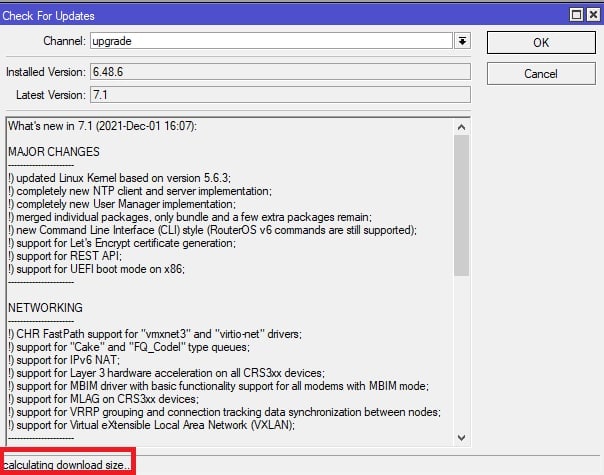Click the changelog scroll down arrow
The image size is (604, 475).
461,438
